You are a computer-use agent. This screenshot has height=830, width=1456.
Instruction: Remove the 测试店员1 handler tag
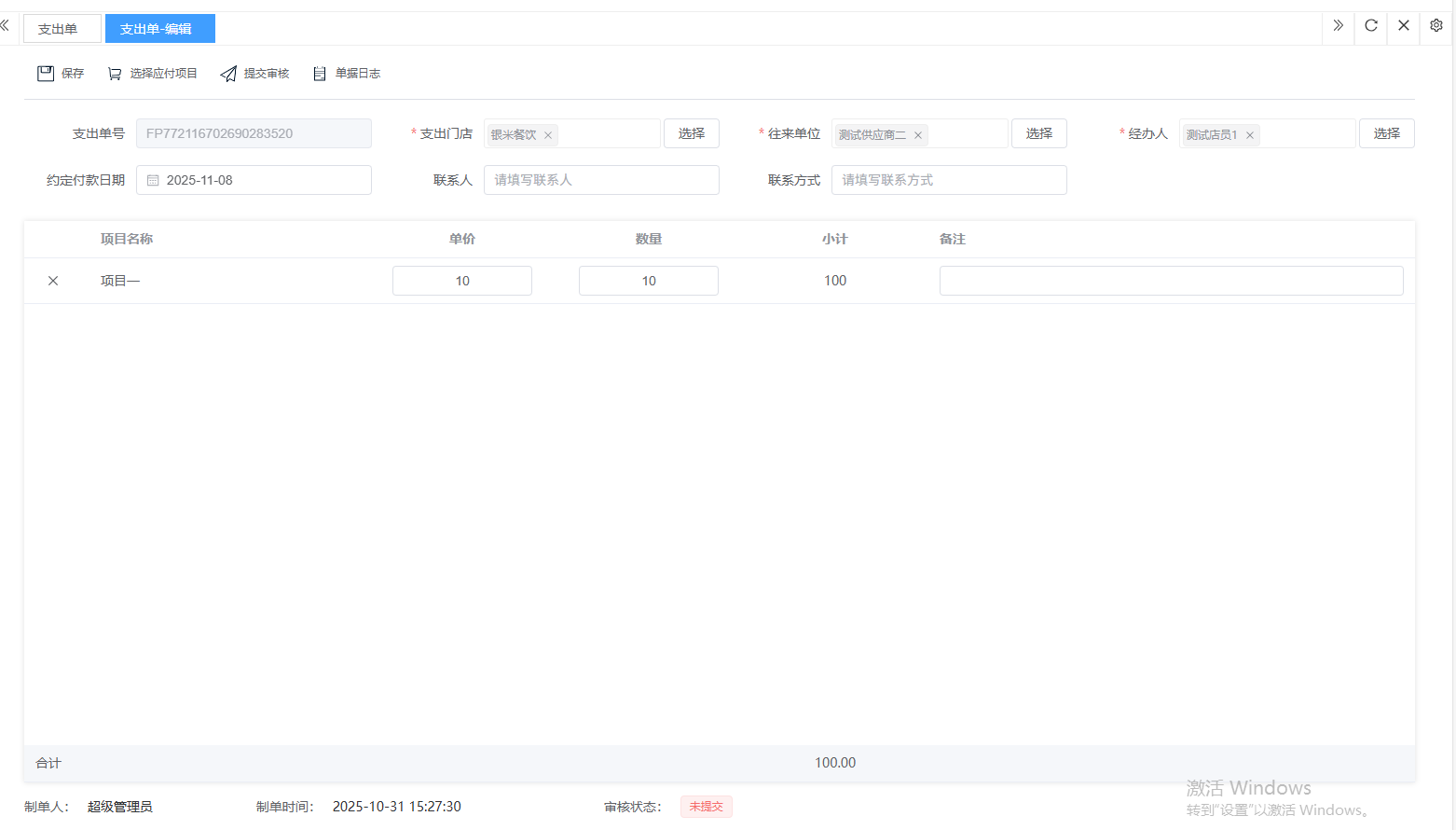point(1250,135)
